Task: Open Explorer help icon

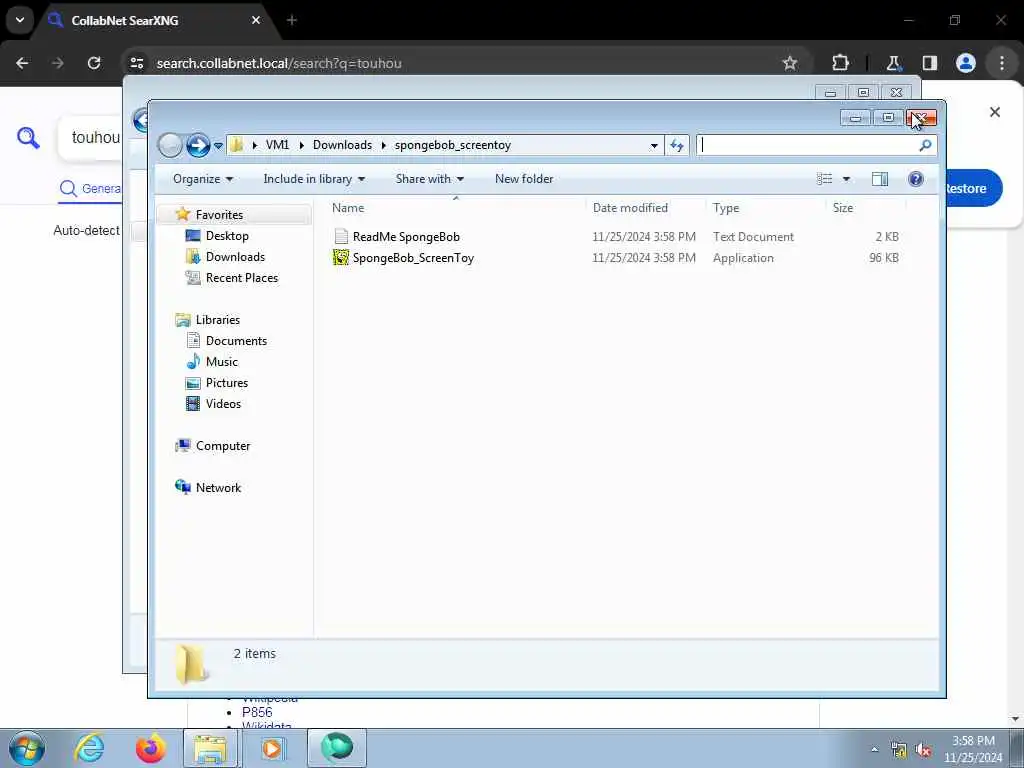Action: [916, 179]
